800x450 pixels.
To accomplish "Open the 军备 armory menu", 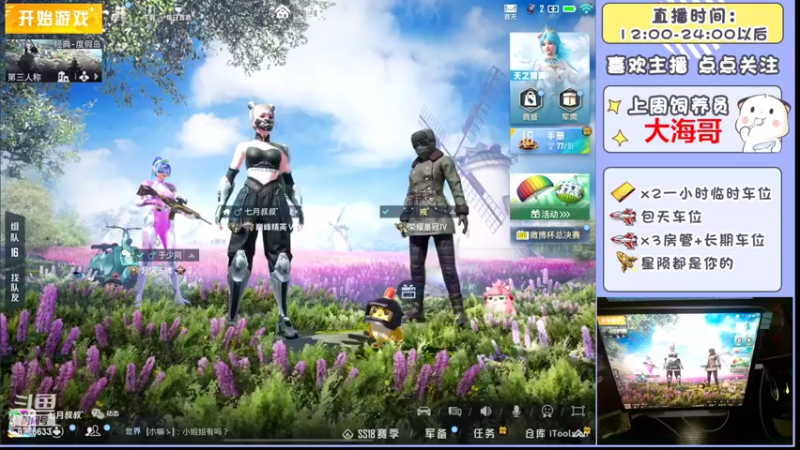I will pos(436,433).
